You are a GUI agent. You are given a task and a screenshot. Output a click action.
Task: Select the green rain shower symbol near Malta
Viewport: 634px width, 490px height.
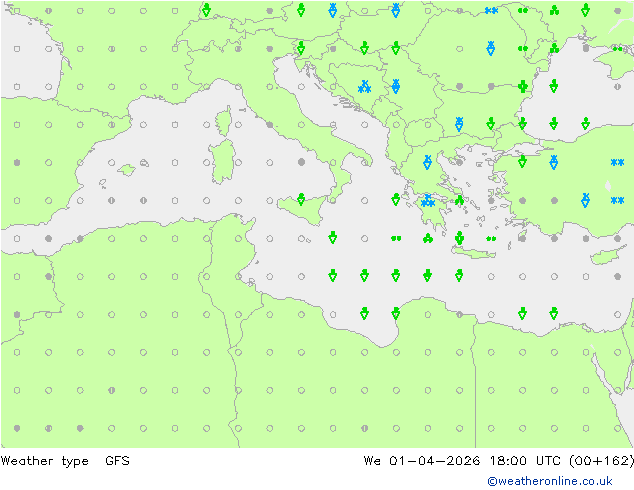(333, 238)
